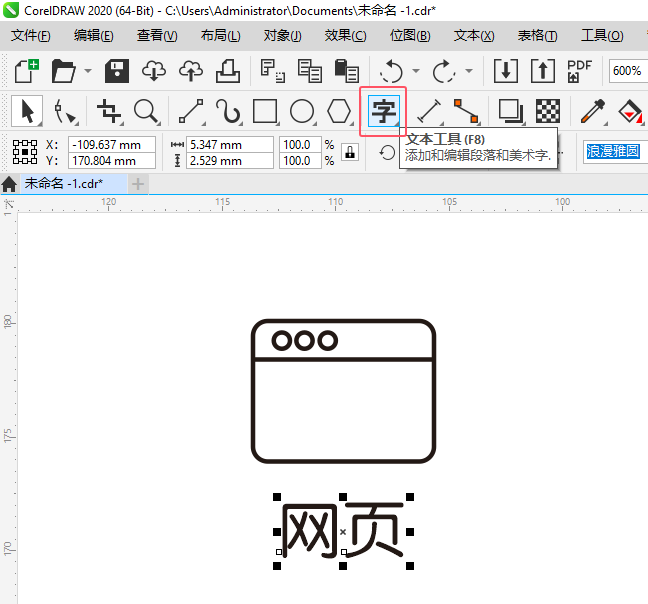Select the Artistic media curve tool
The image size is (648, 604).
coord(228,111)
